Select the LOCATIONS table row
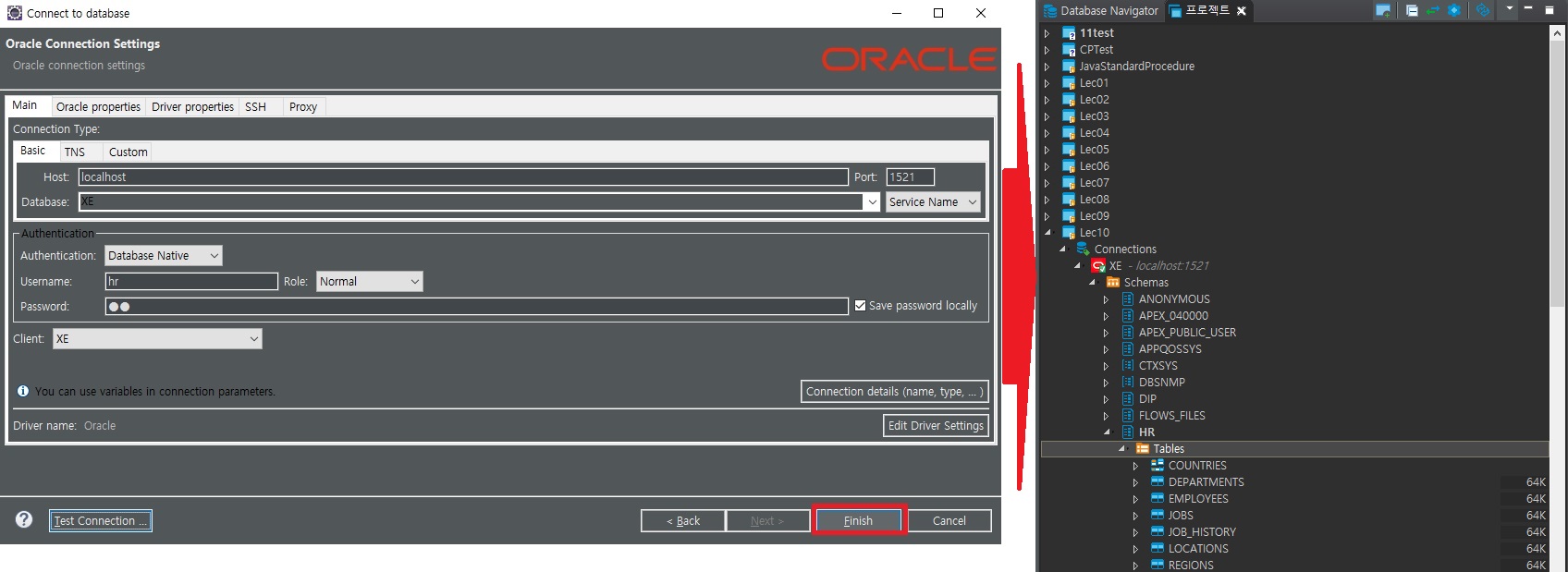 pyautogui.click(x=1294, y=549)
